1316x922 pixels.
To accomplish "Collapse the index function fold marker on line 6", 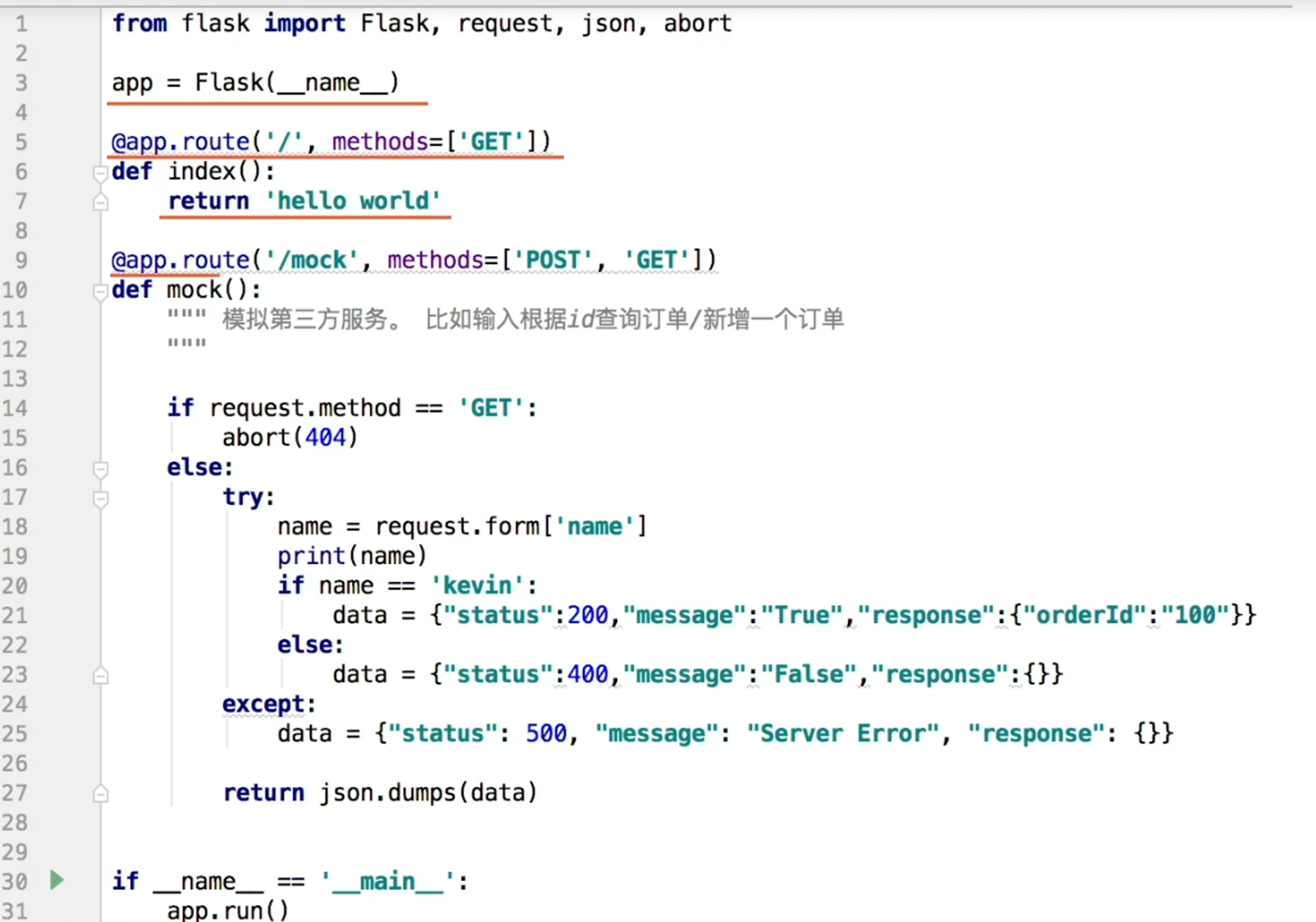I will (x=100, y=174).
